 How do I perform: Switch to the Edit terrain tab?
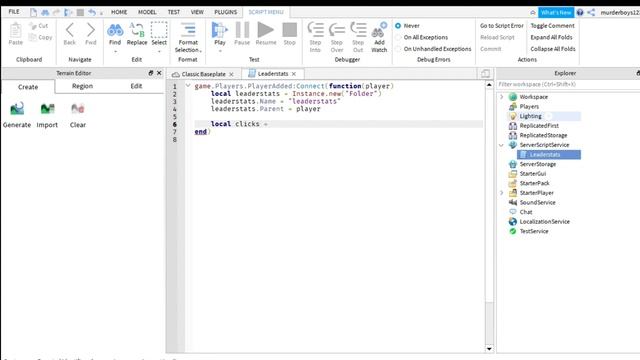point(136,86)
